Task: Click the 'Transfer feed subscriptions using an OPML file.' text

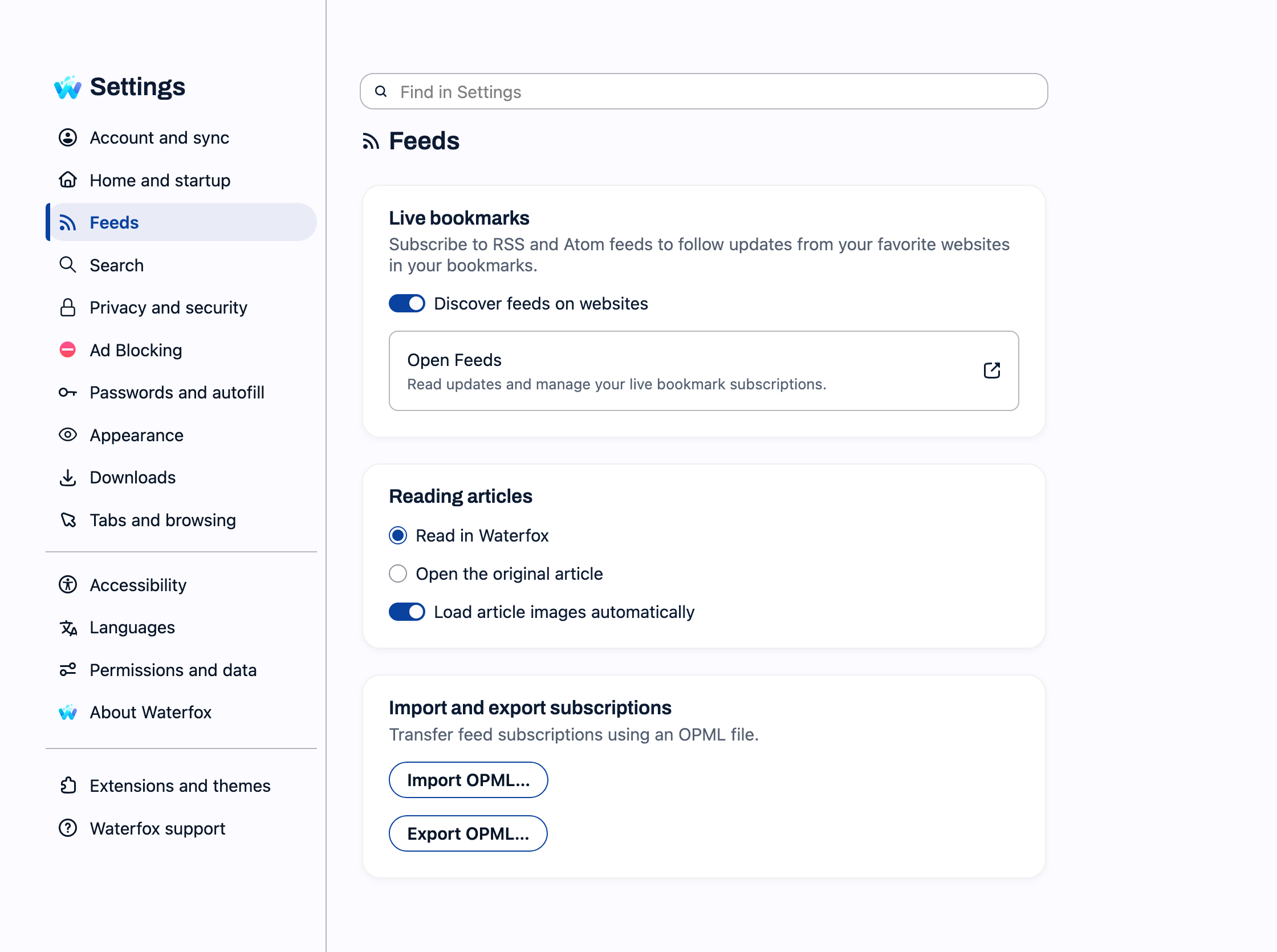Action: [574, 734]
